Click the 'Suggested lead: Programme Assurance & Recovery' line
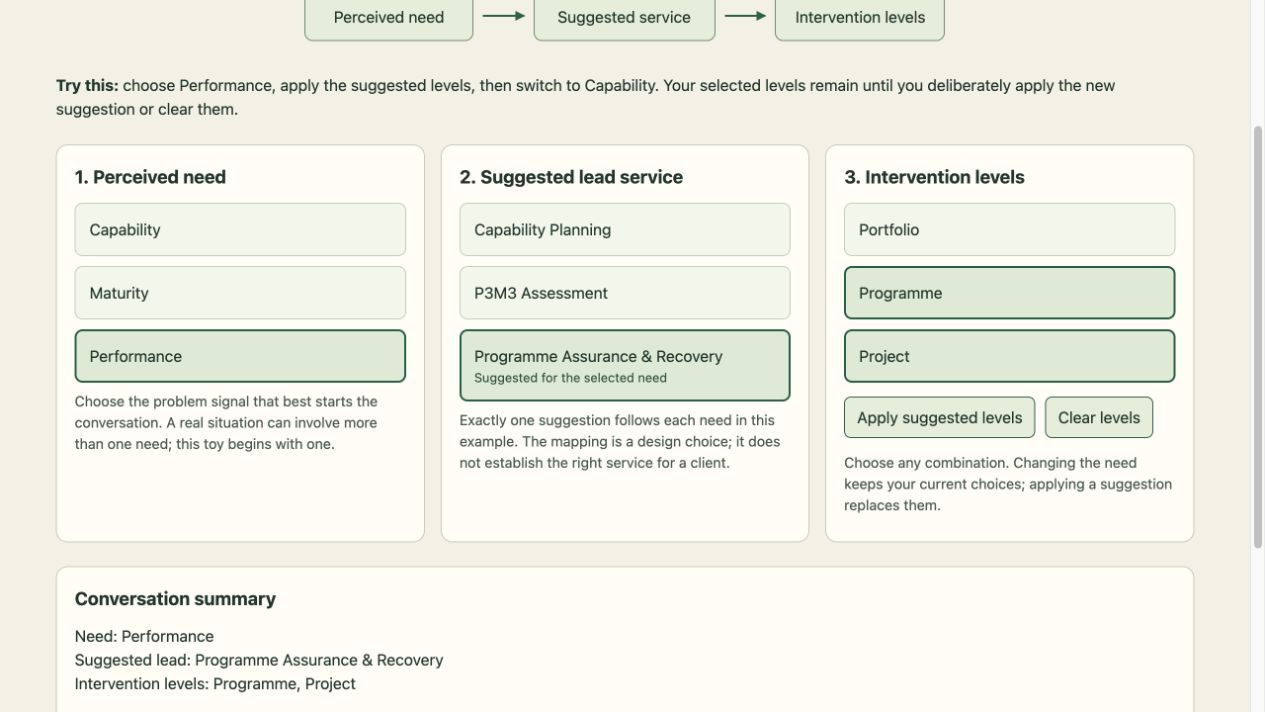 pos(259,660)
